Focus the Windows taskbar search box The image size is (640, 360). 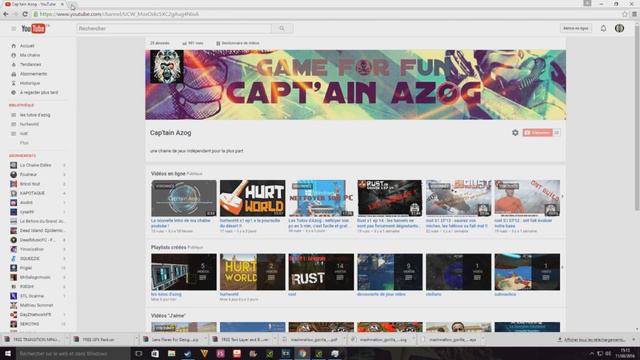tap(73, 353)
